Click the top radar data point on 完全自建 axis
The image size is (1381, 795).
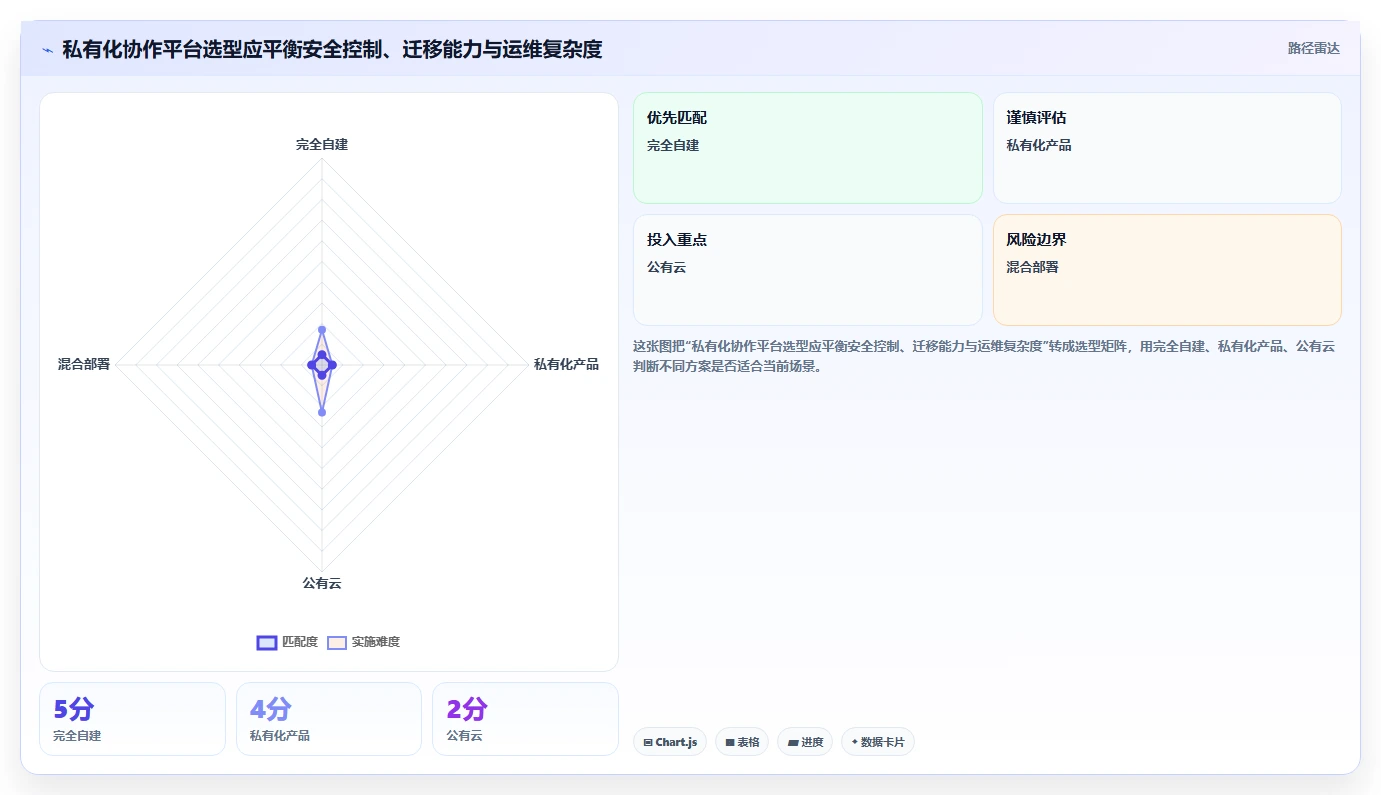[322, 329]
